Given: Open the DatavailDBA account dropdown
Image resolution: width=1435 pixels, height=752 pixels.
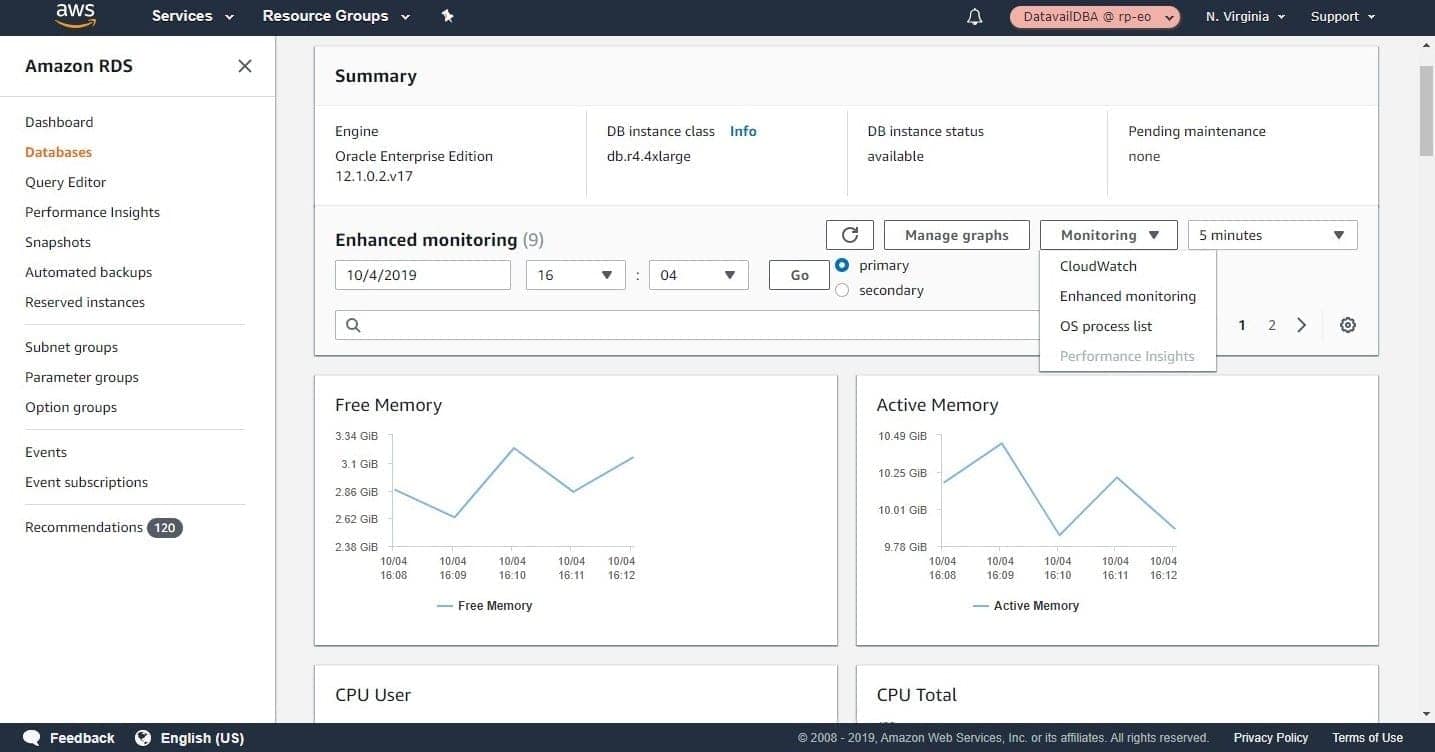Looking at the screenshot, I should [x=1095, y=17].
